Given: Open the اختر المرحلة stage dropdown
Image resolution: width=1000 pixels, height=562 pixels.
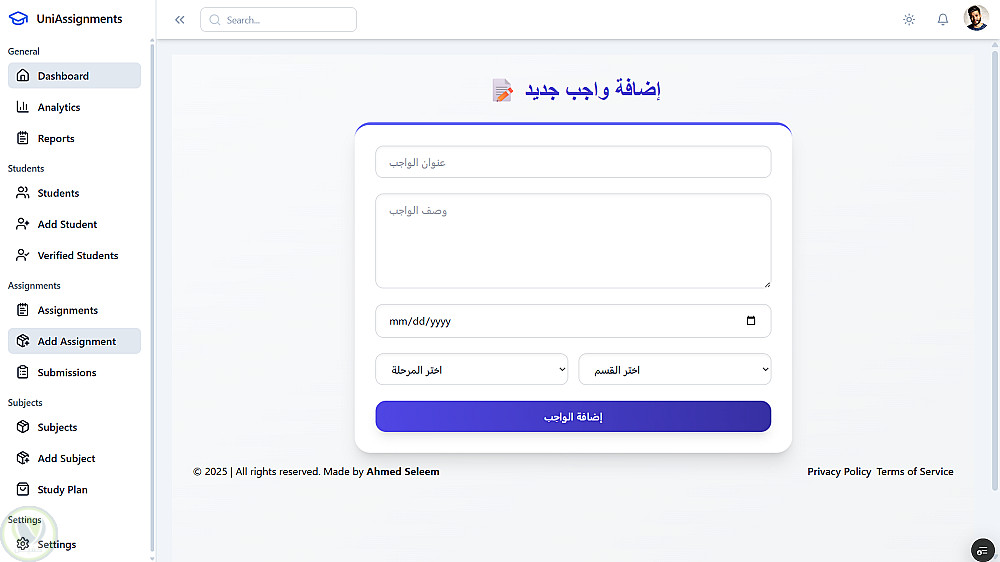Looking at the screenshot, I should point(471,370).
